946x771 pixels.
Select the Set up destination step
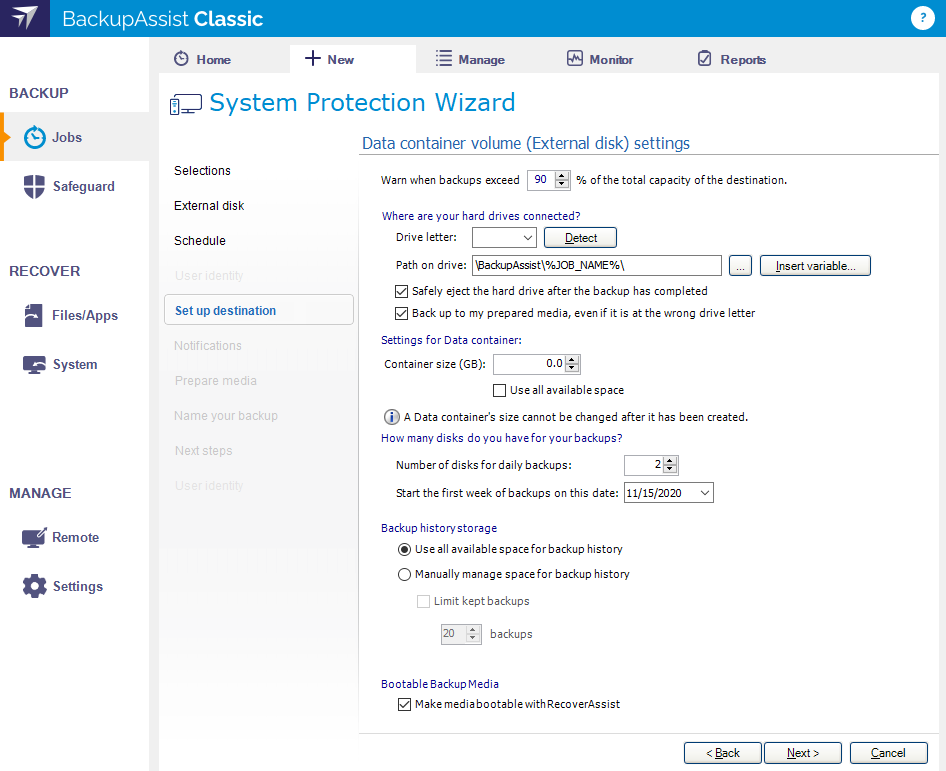pyautogui.click(x=259, y=310)
